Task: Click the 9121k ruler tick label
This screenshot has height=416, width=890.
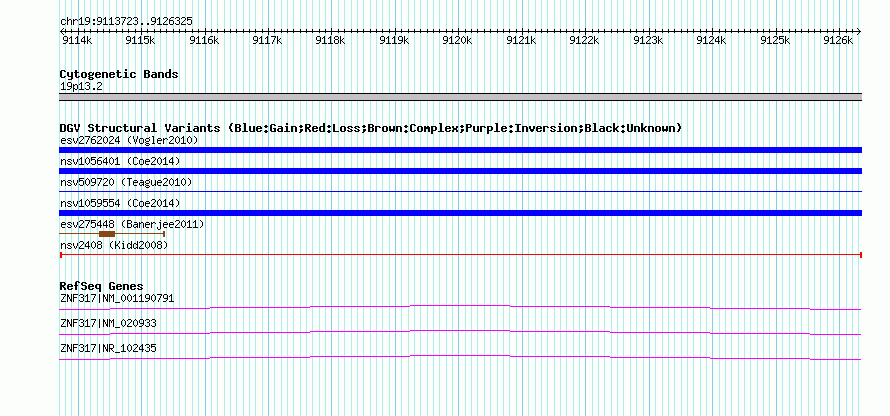Action: 520,40
